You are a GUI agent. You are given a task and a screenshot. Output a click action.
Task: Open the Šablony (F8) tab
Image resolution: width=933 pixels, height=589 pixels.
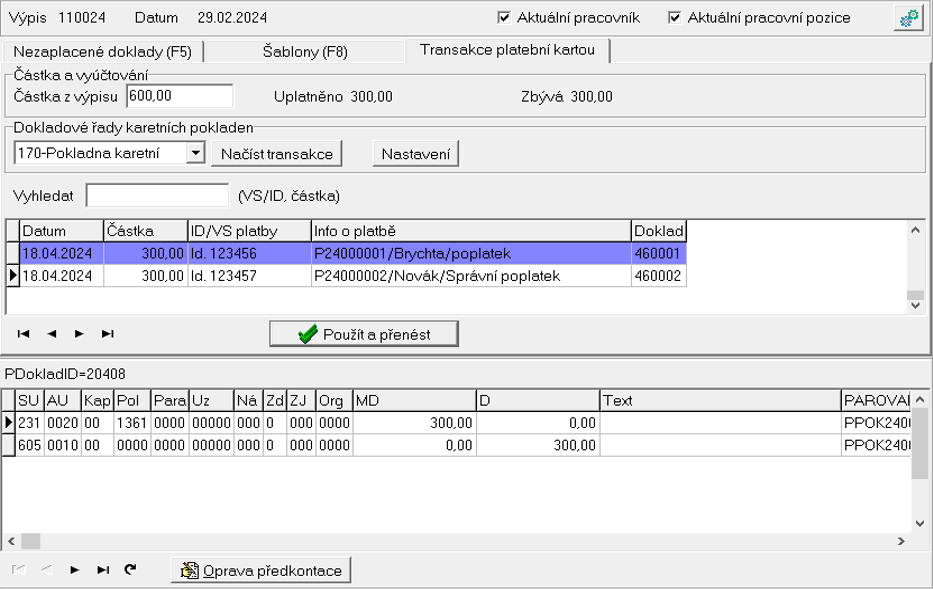(x=304, y=52)
